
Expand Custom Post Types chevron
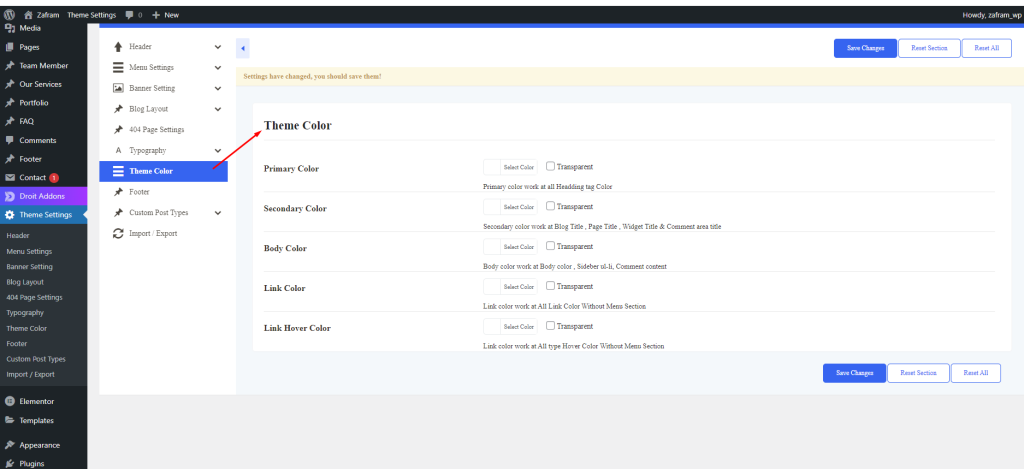click(217, 213)
